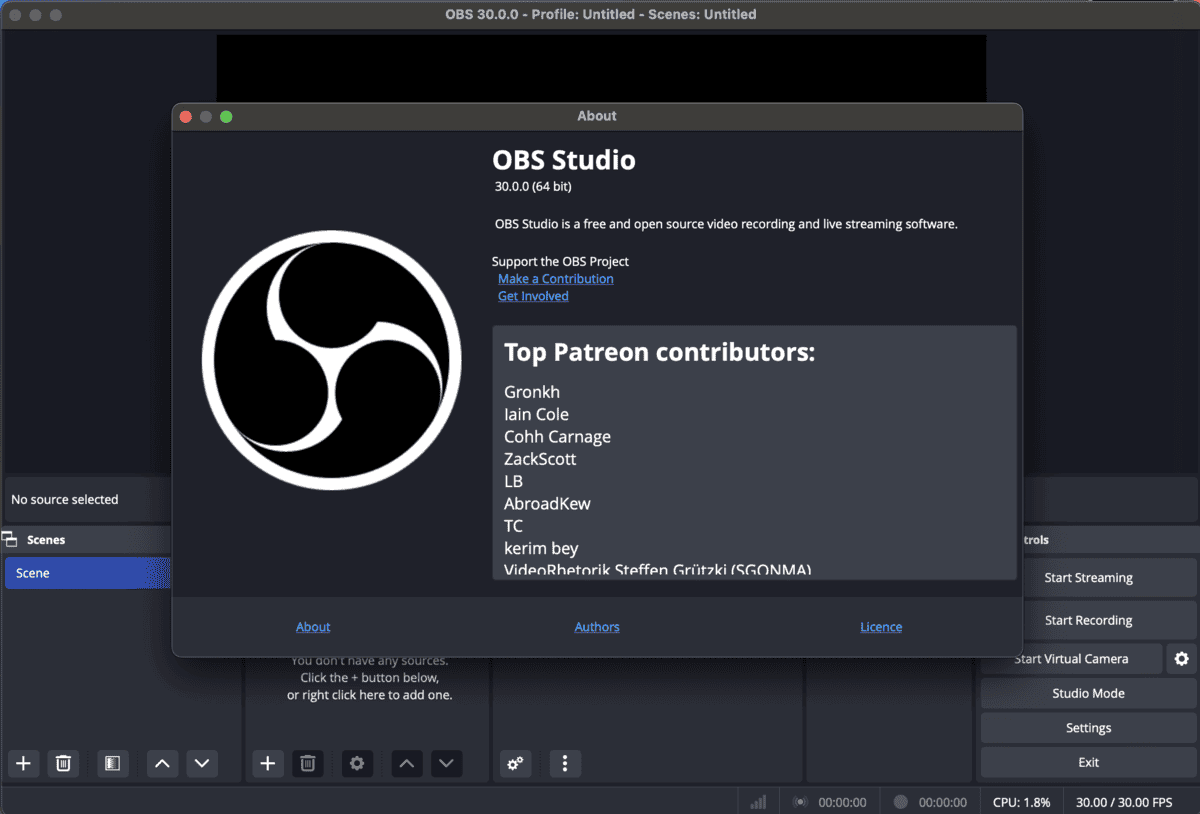
Task: Click the Start Recording button
Action: 1088,620
